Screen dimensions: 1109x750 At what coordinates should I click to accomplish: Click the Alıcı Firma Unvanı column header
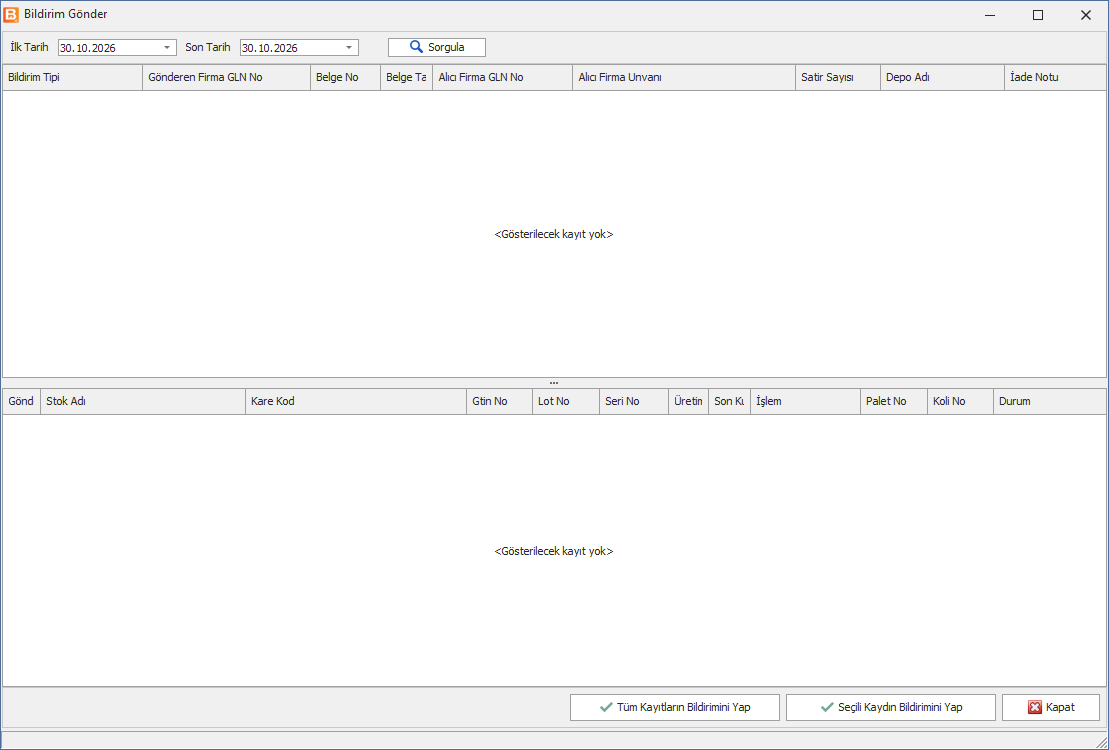point(684,77)
